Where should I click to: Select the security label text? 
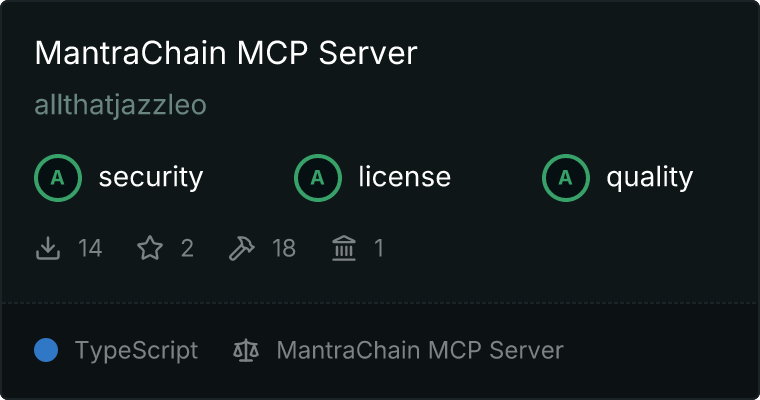151,177
